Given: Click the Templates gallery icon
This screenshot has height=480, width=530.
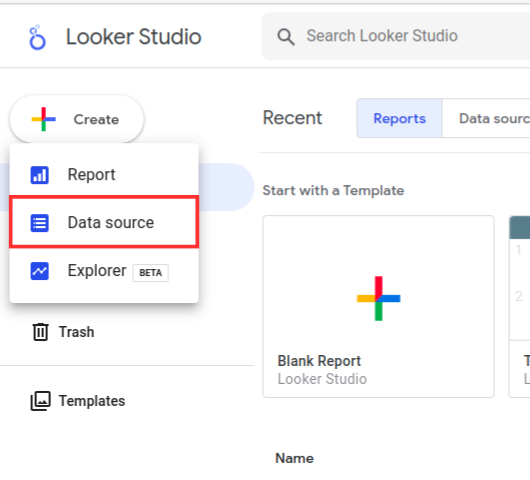Looking at the screenshot, I should (x=41, y=401).
